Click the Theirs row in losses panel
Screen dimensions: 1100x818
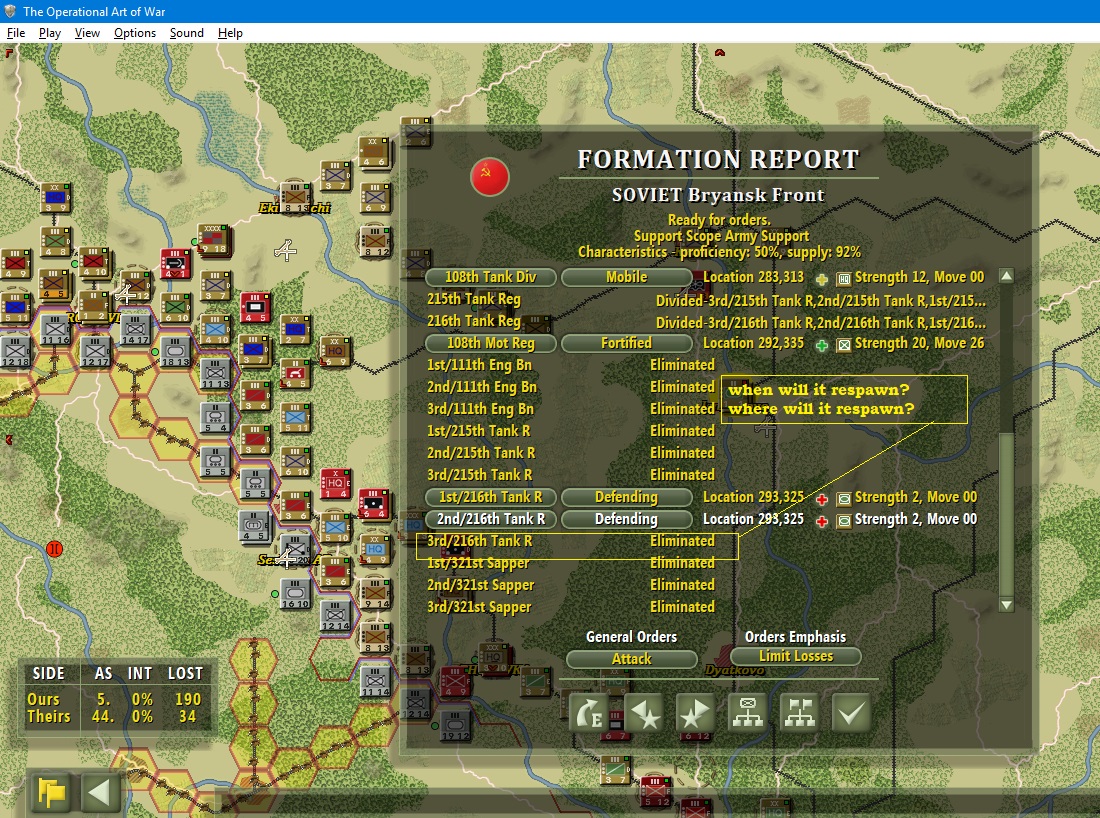point(114,716)
